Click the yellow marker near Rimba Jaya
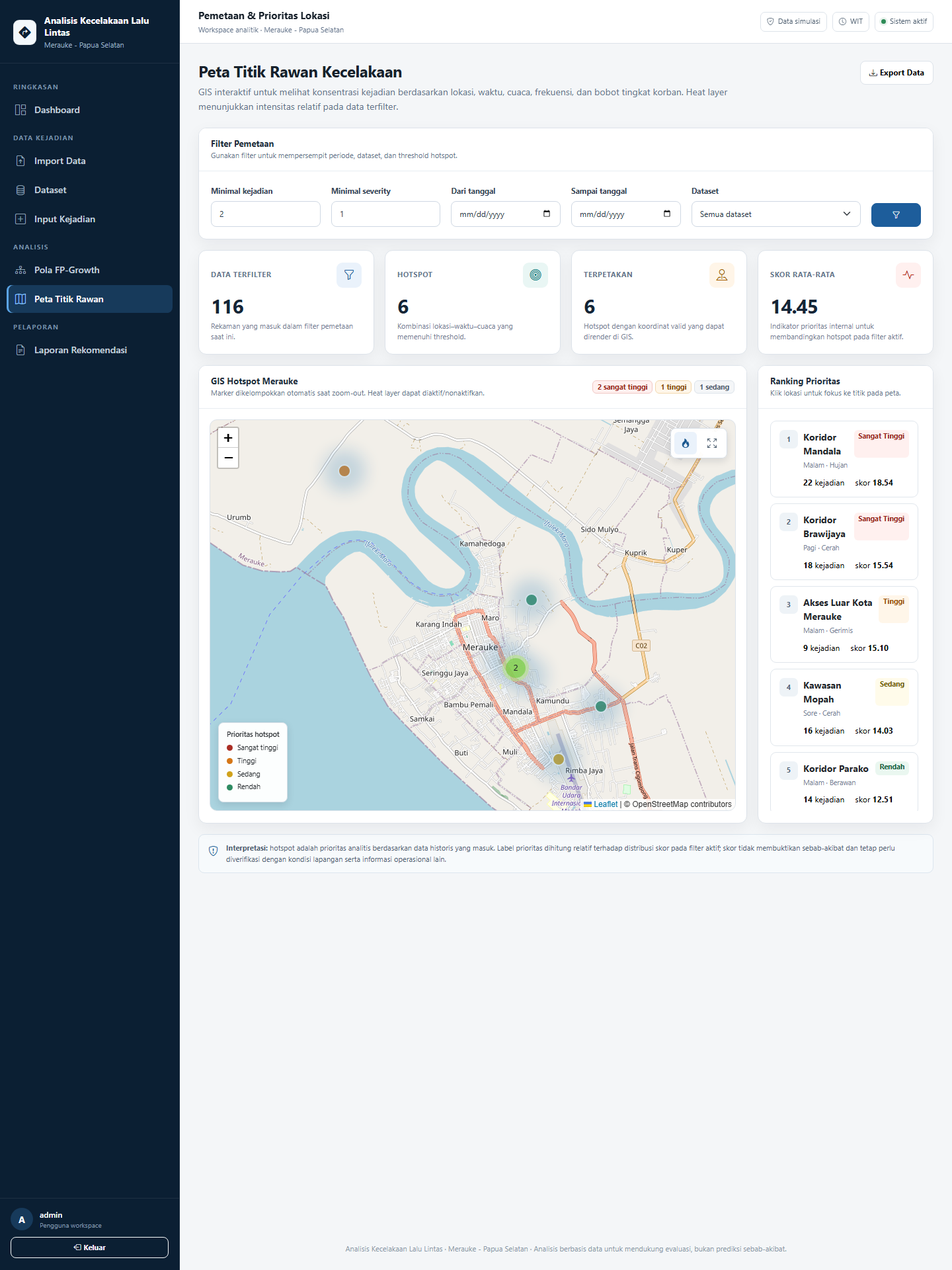The width and height of the screenshot is (952, 1270). 559,759
